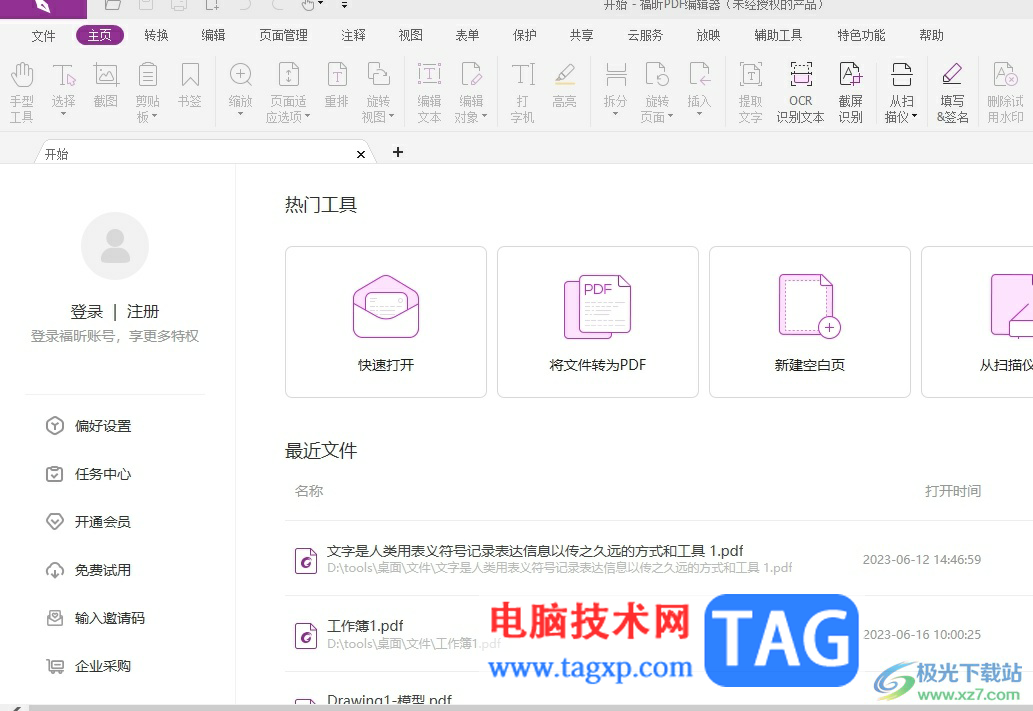Click the Reflow (重排) icon
This screenshot has height=711, width=1033.
[337, 74]
